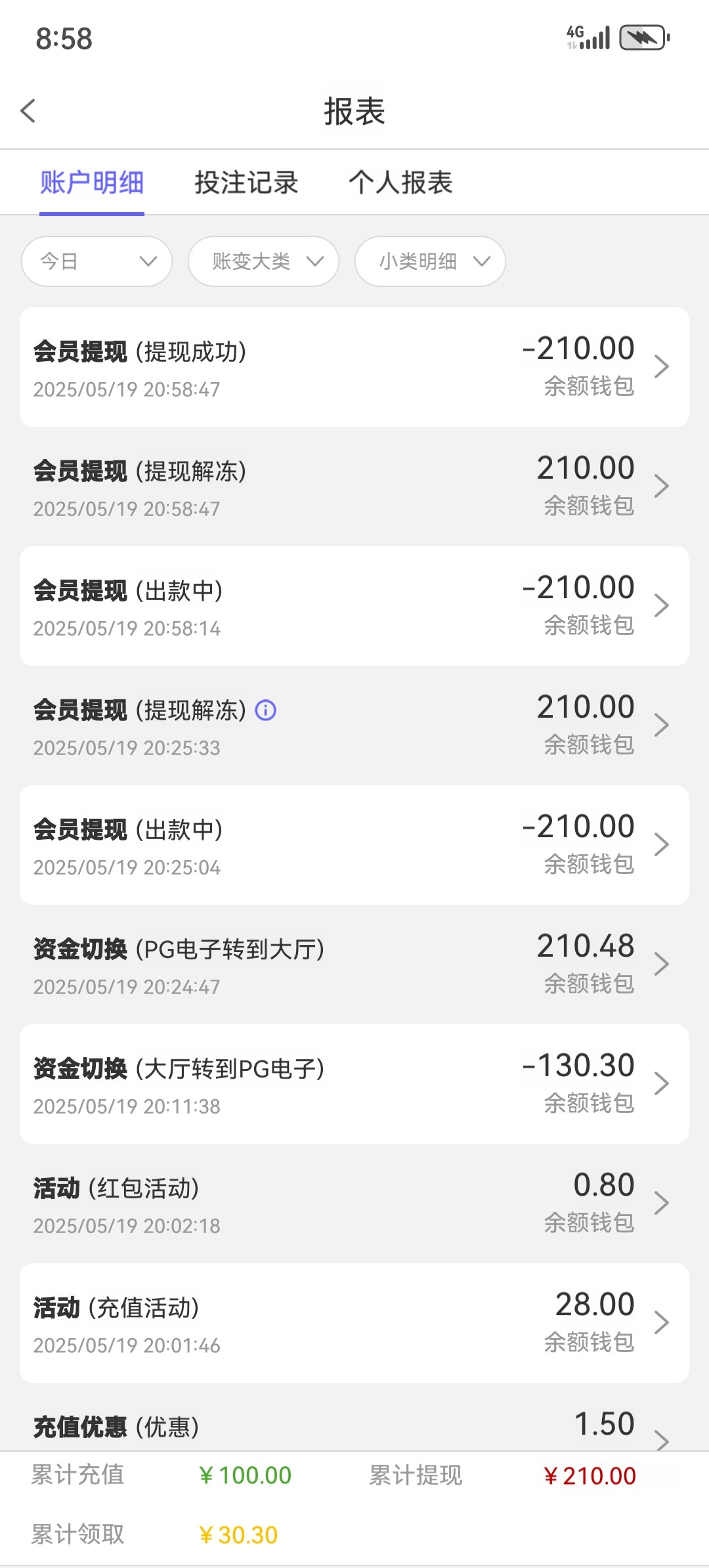The width and height of the screenshot is (709, 1568).
Task: Open chevron of PG电子转到大厅 entry
Action: coord(661,964)
